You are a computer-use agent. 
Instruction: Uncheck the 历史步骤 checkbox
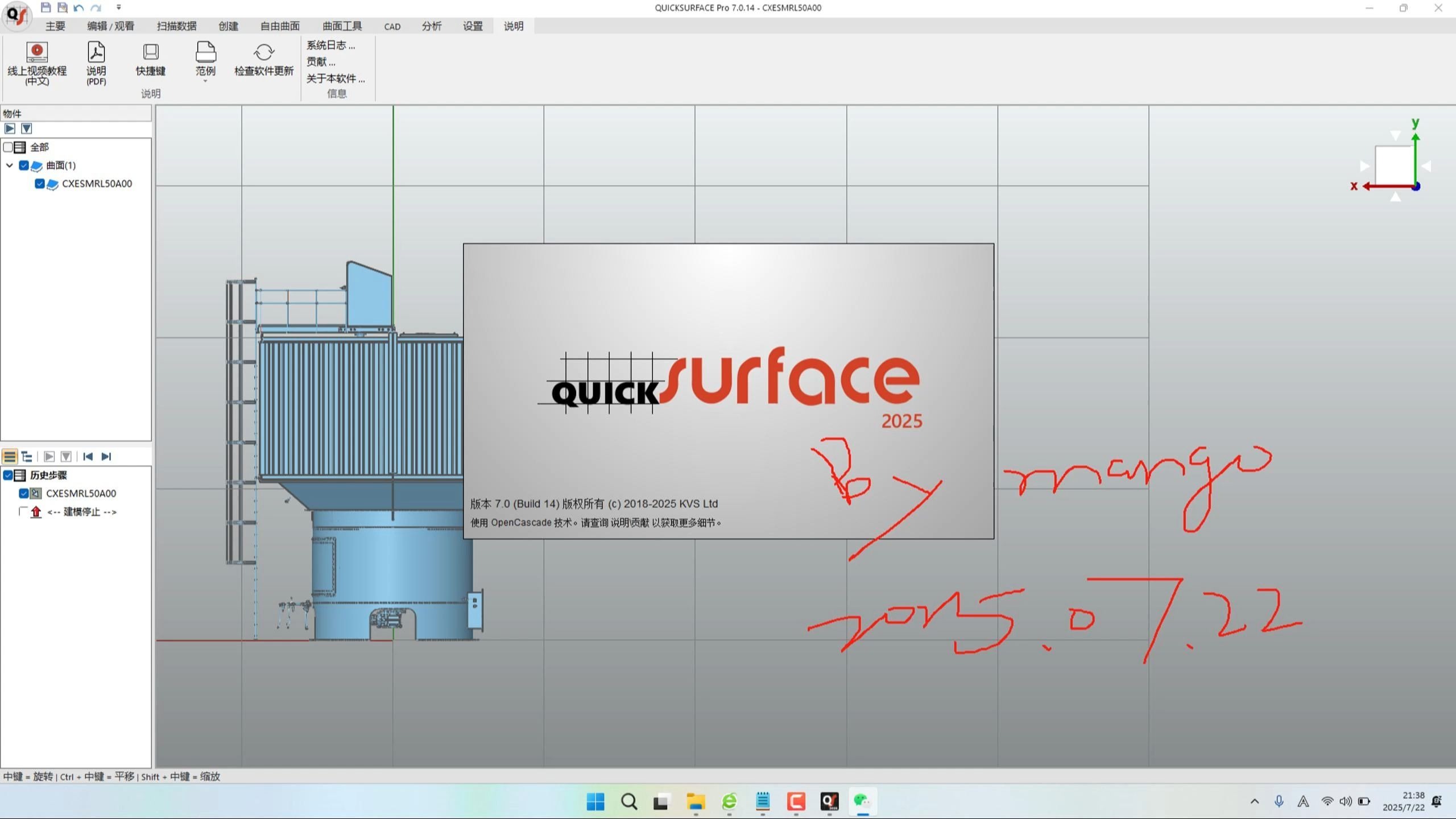coord(8,475)
